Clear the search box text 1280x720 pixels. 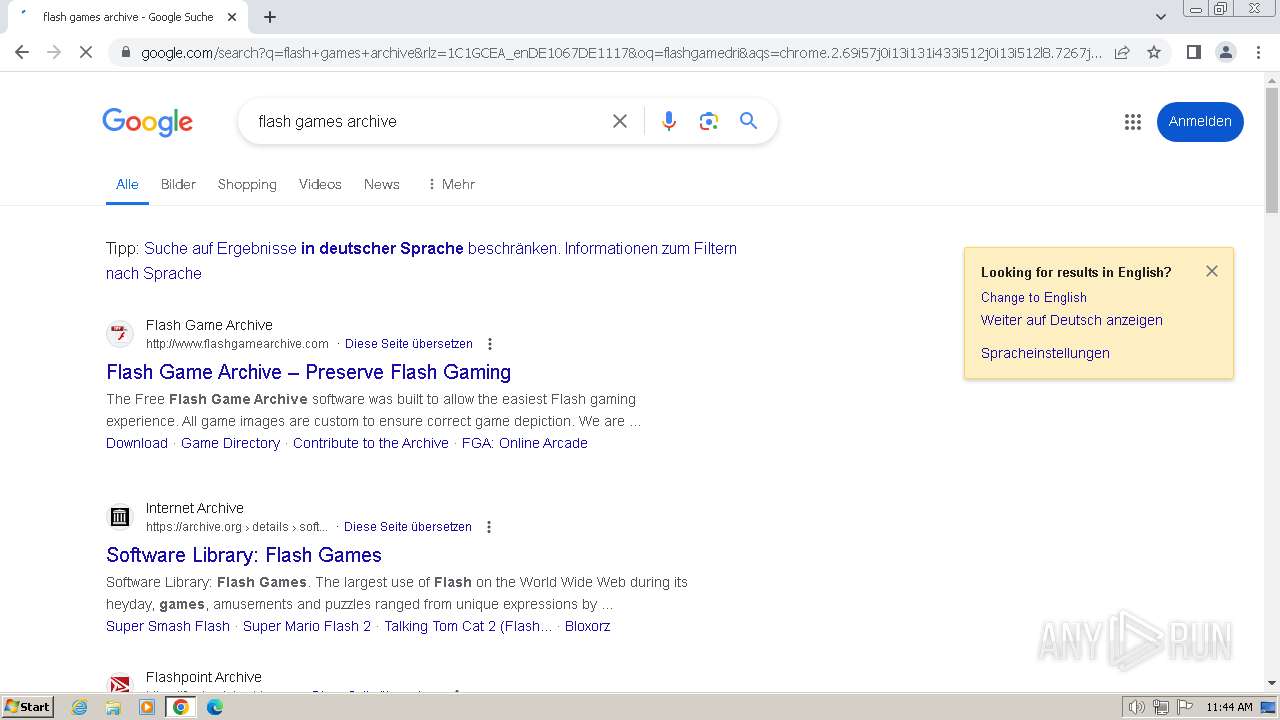point(620,121)
